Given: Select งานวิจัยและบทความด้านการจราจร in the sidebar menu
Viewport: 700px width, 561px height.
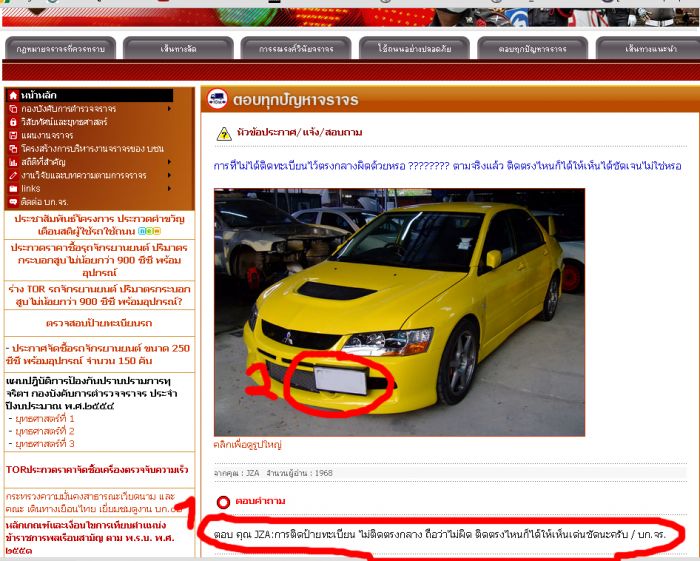Looking at the screenshot, I should point(83,175).
